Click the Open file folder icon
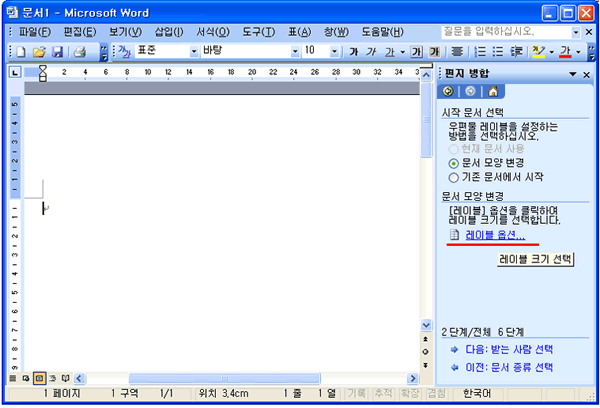The image size is (600, 408). pos(38,50)
